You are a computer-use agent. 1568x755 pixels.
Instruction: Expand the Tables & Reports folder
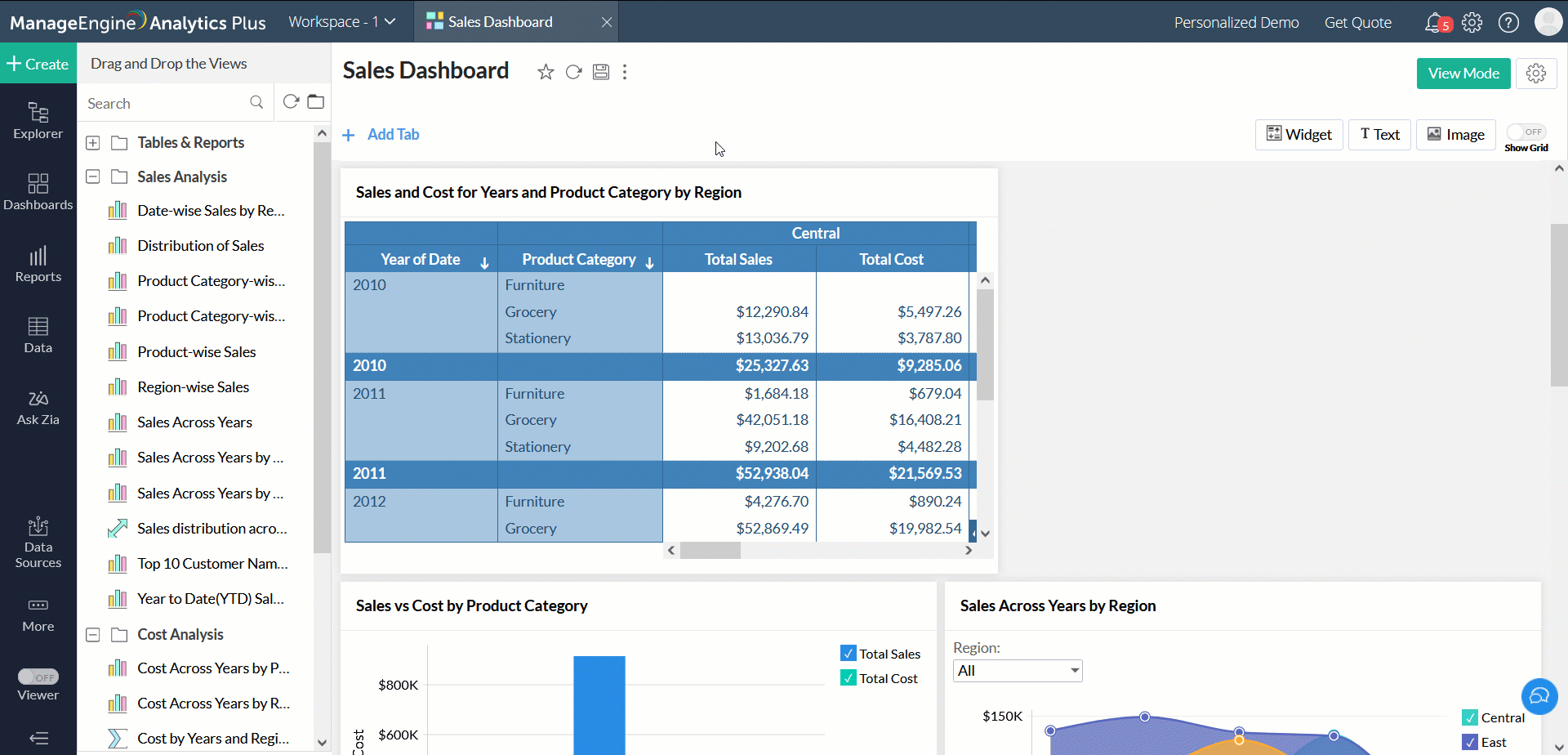point(93,143)
